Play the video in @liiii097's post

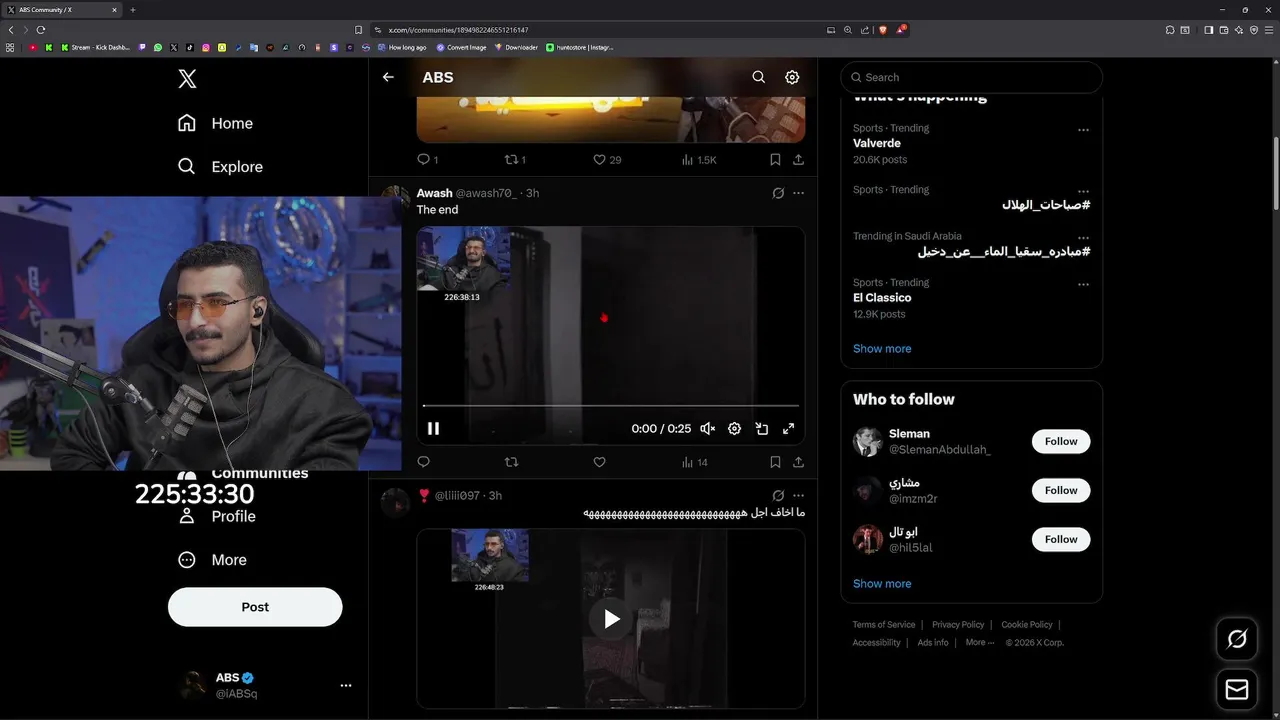tap(611, 619)
